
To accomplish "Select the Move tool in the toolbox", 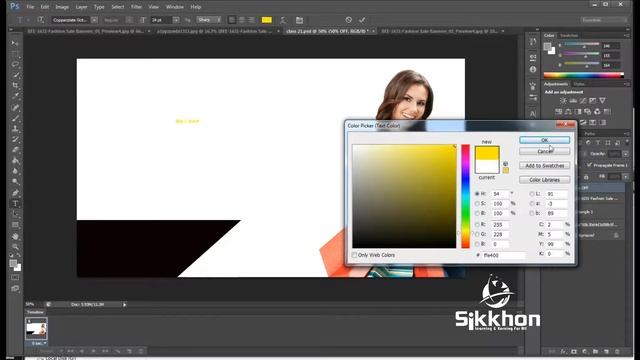I will [15, 43].
